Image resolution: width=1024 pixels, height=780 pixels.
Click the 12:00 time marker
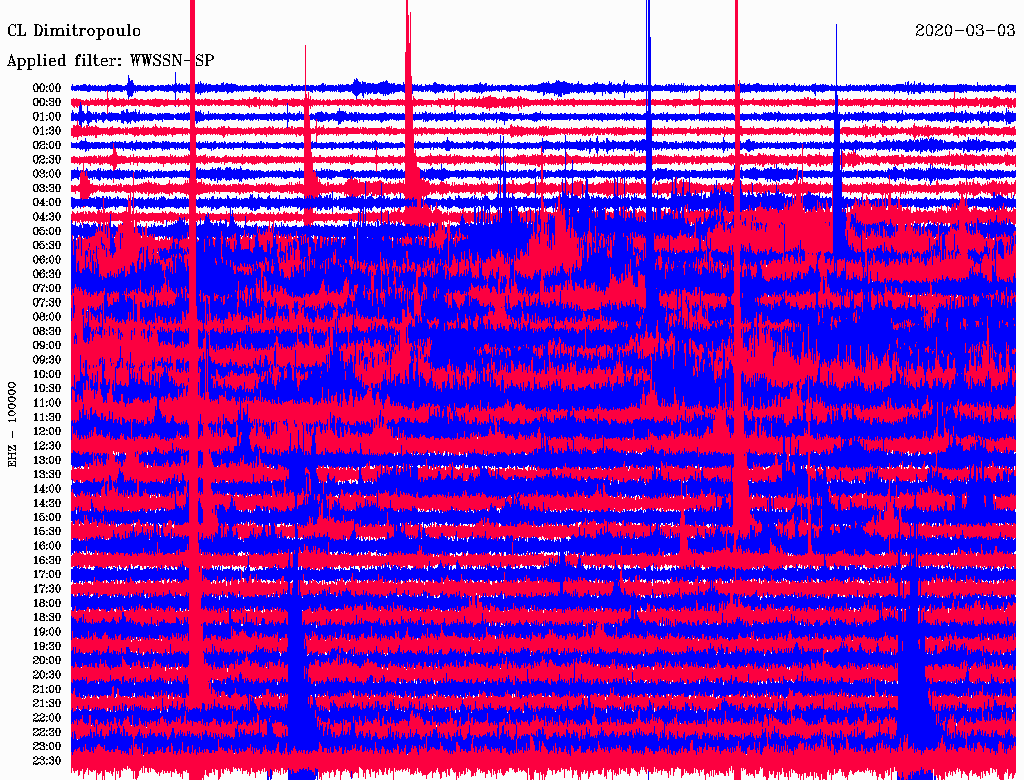pyautogui.click(x=47, y=432)
